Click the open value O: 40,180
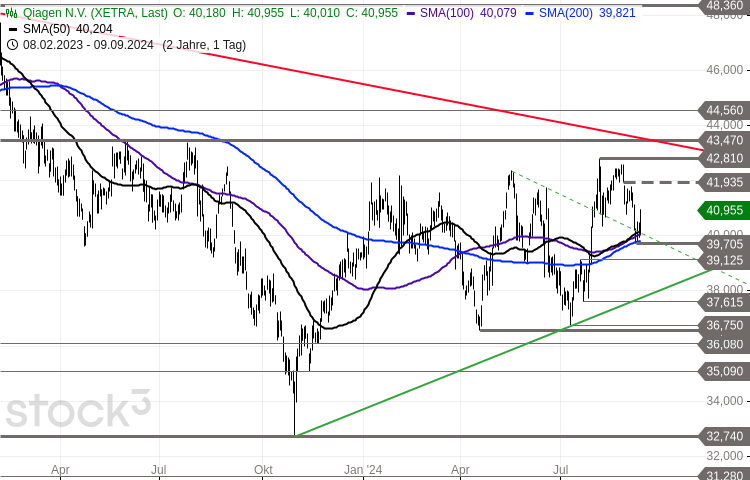 pos(199,13)
